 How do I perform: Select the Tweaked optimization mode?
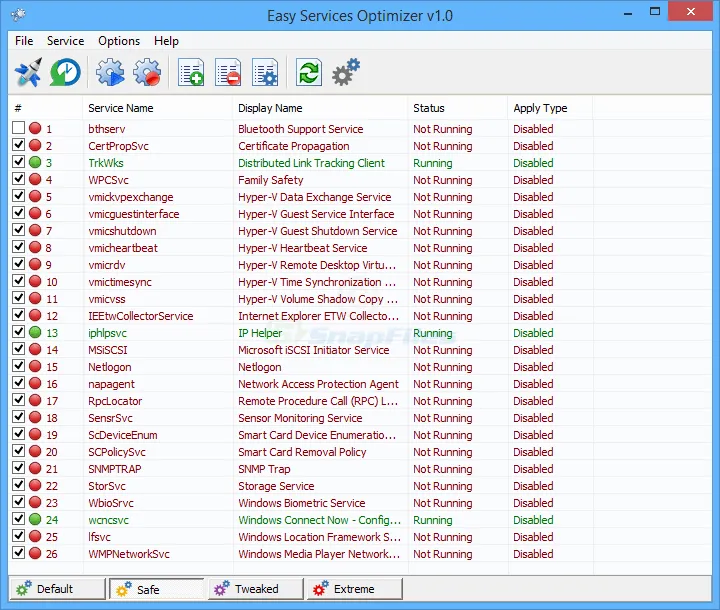(x=256, y=589)
